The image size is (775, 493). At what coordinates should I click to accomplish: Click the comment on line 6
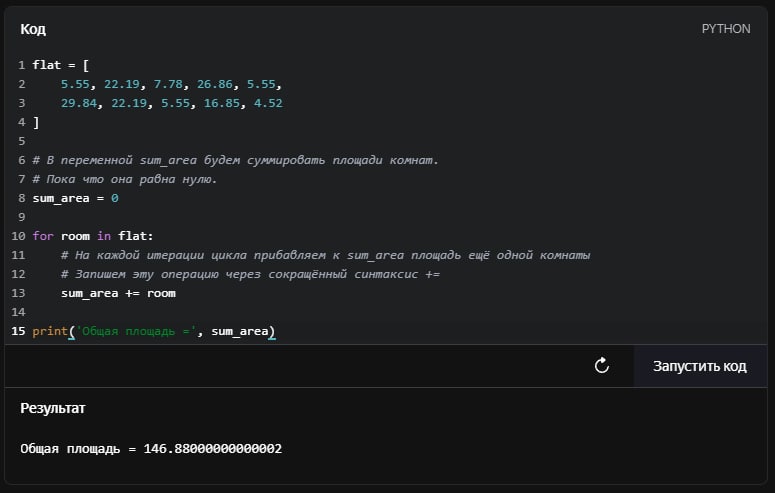pyautogui.click(x=236, y=160)
